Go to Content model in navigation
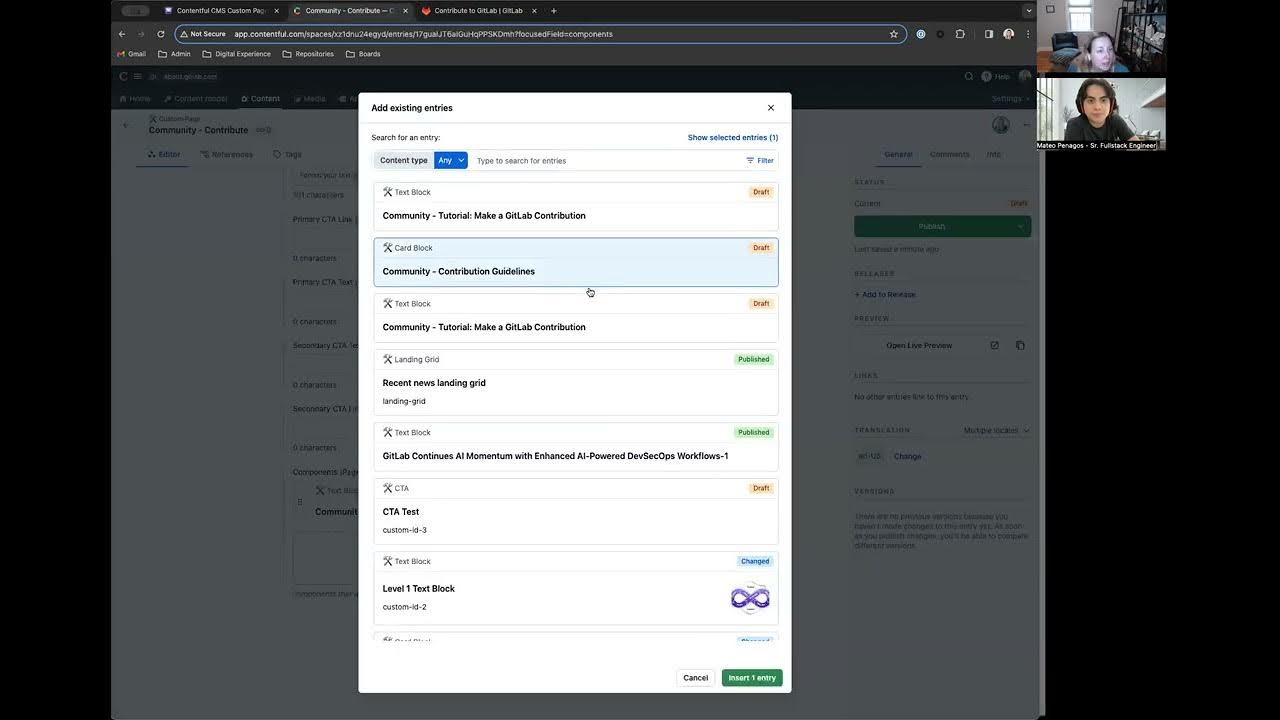 click(x=195, y=99)
